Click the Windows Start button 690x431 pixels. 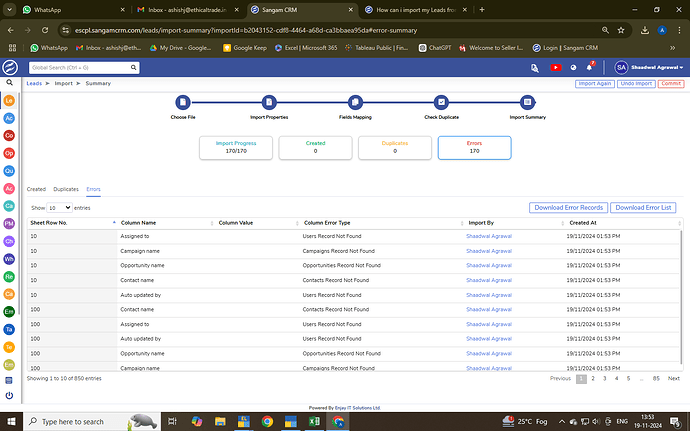click(11, 422)
